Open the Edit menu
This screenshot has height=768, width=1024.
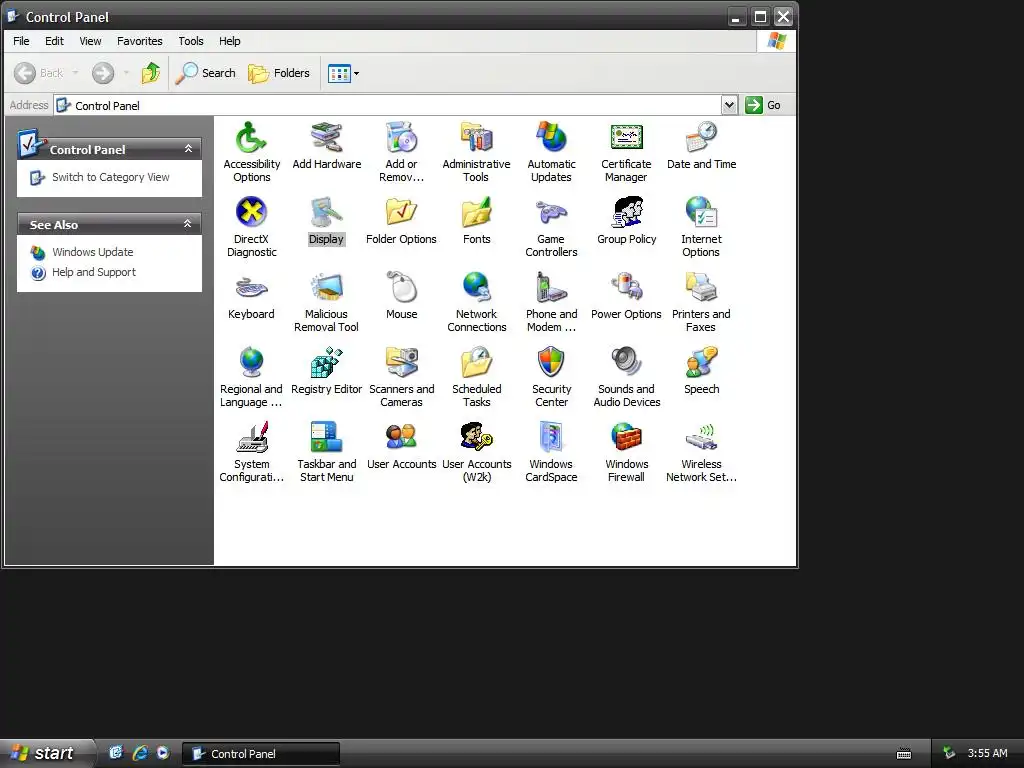tap(54, 41)
